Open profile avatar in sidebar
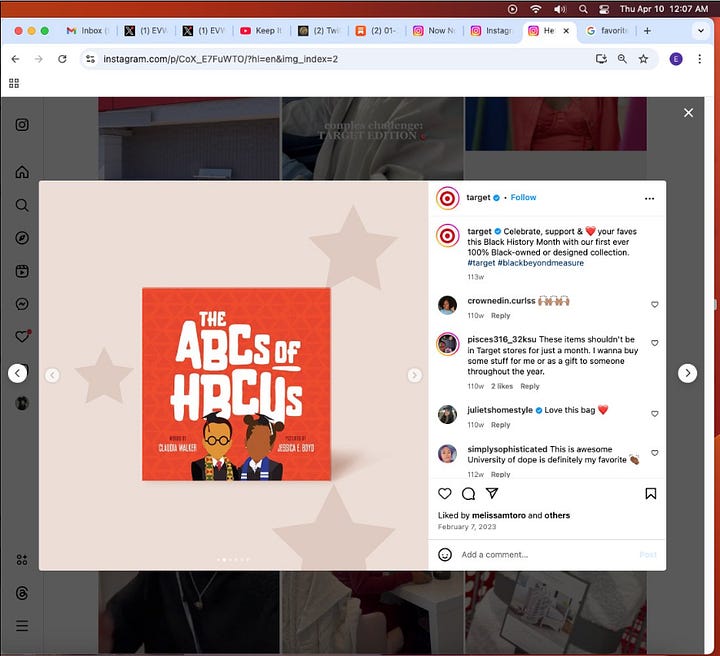720x656 pixels. [22, 403]
